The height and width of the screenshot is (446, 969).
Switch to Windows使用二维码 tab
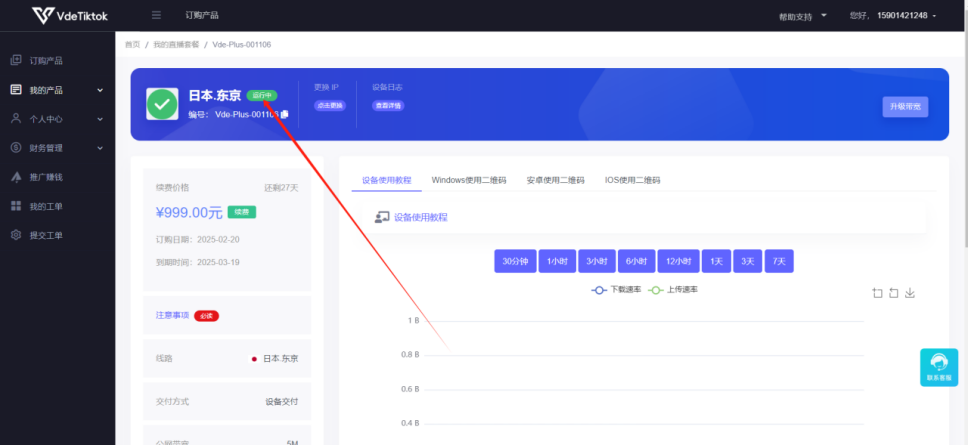pyautogui.click(x=468, y=180)
